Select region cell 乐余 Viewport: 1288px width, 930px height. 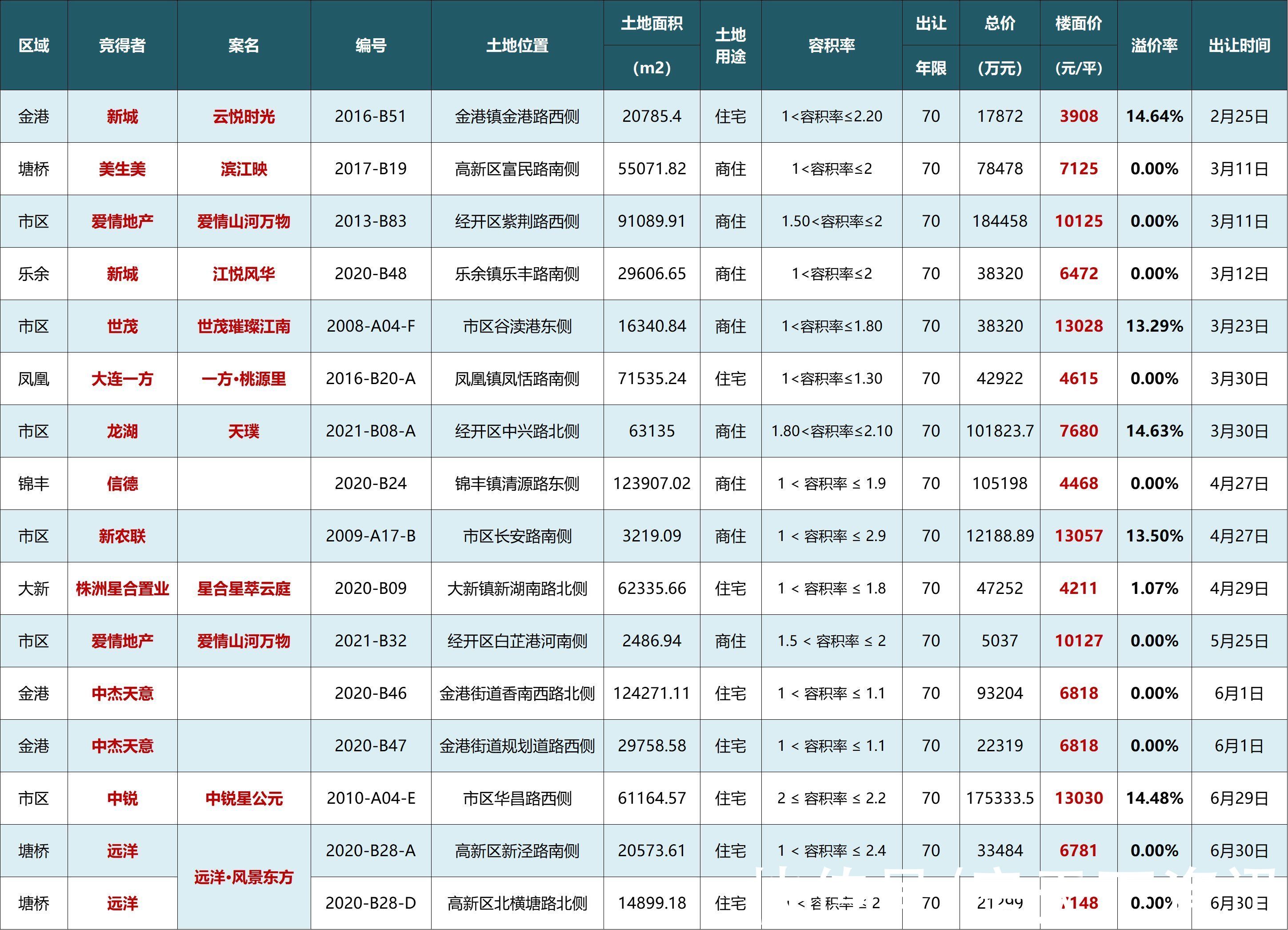pos(33,274)
